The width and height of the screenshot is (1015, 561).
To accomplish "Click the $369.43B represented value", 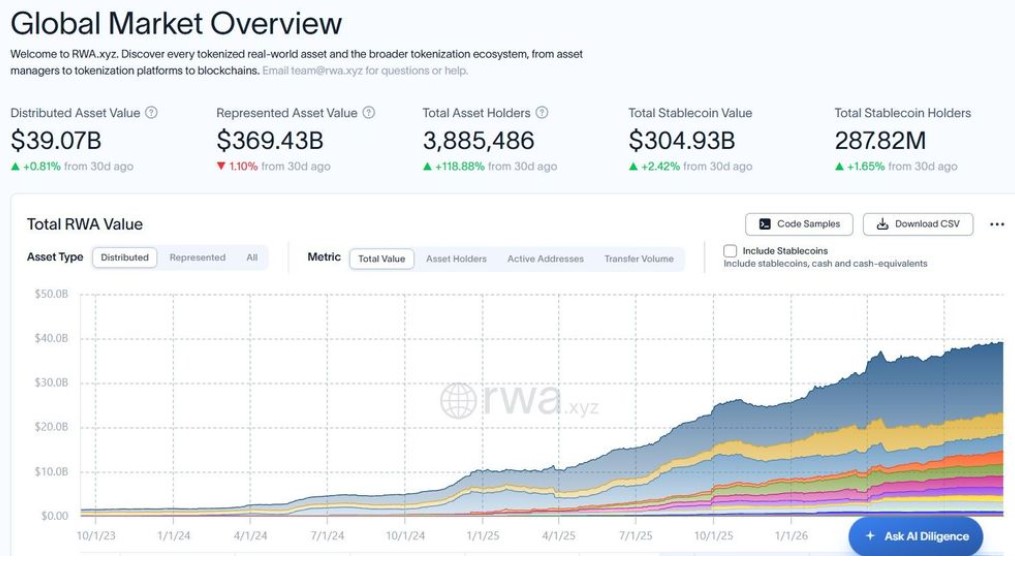I will click(x=270, y=140).
